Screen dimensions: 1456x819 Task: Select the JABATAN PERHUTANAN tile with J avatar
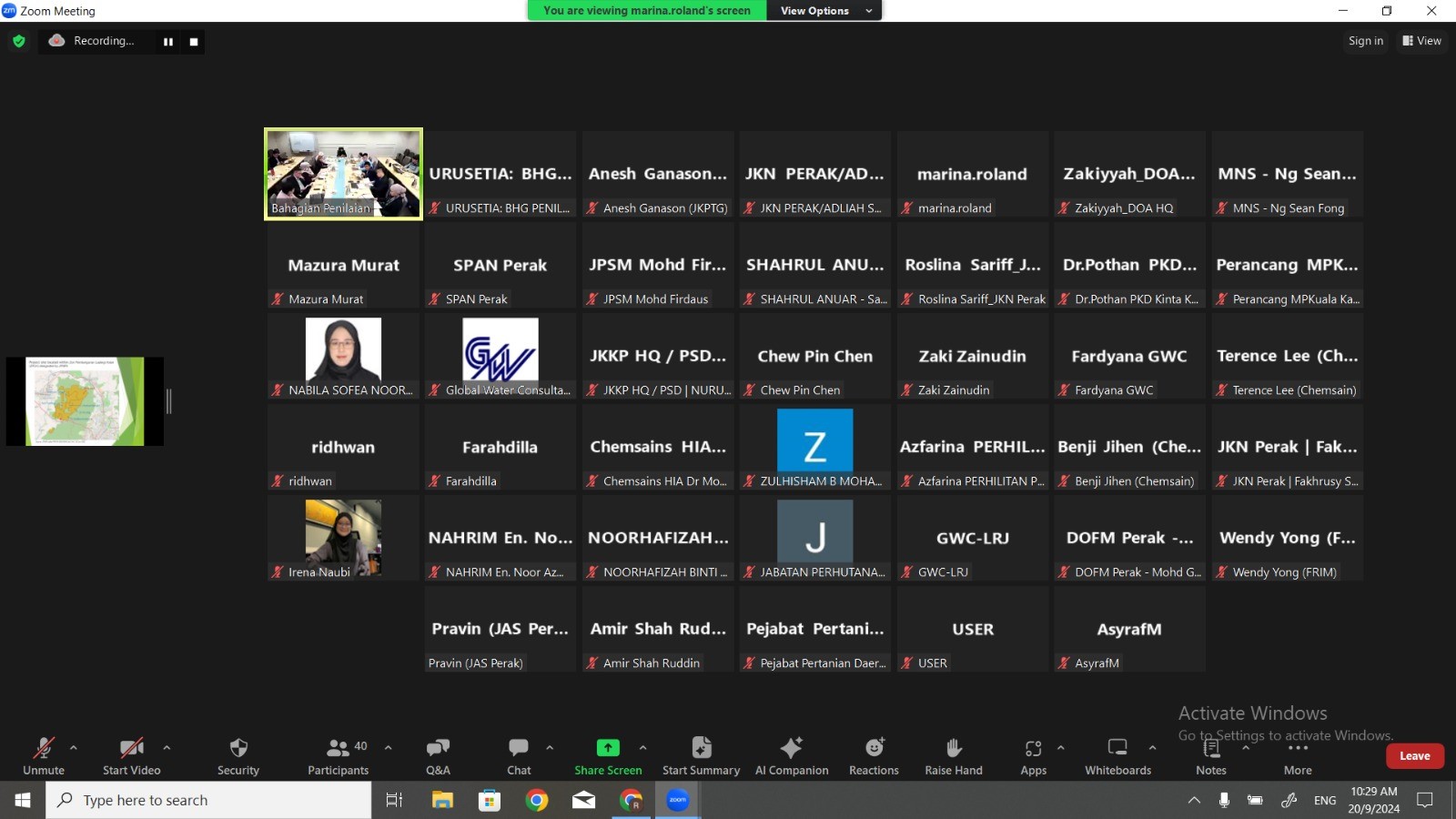(814, 538)
